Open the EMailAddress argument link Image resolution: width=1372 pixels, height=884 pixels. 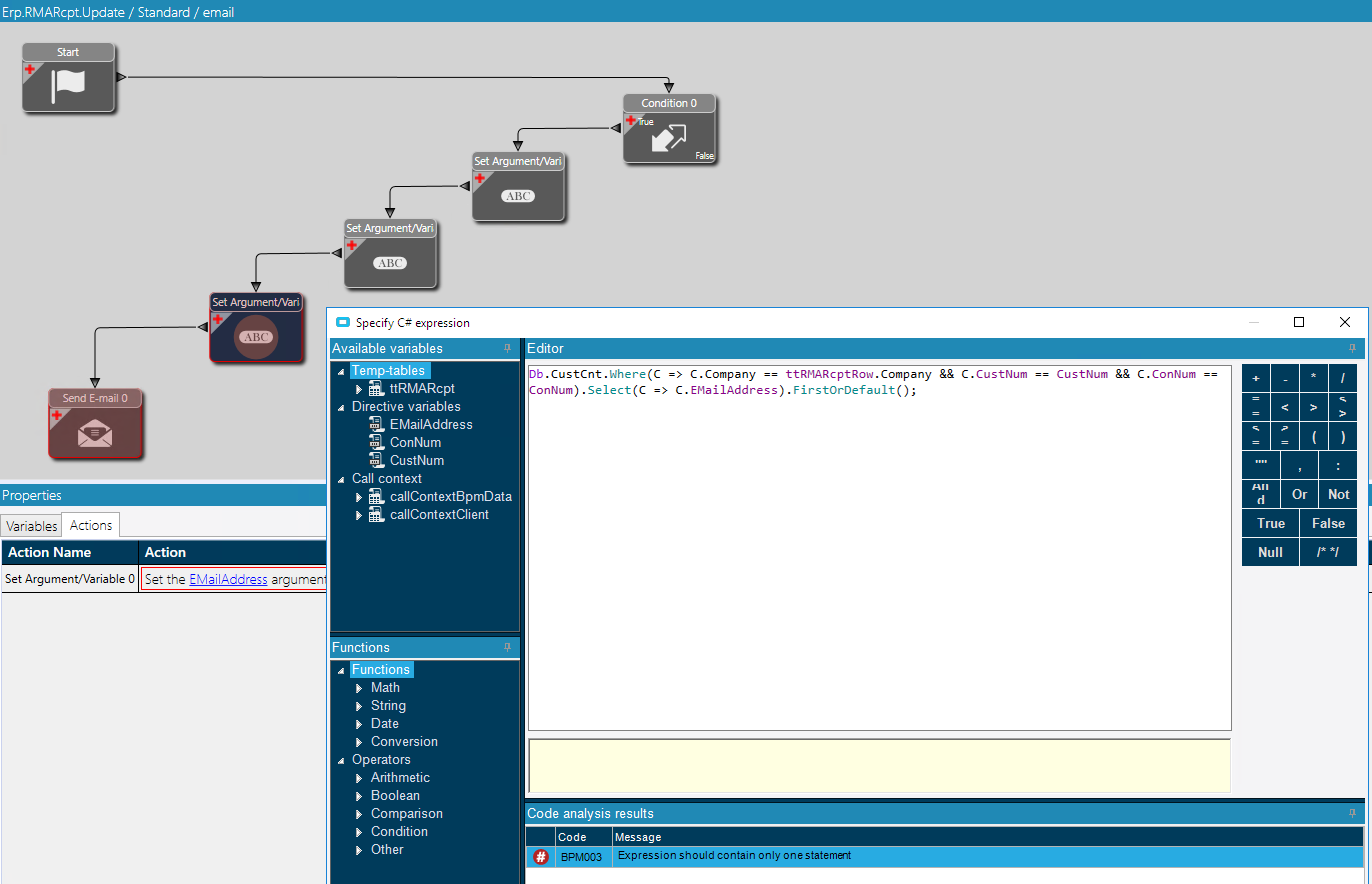(x=228, y=579)
